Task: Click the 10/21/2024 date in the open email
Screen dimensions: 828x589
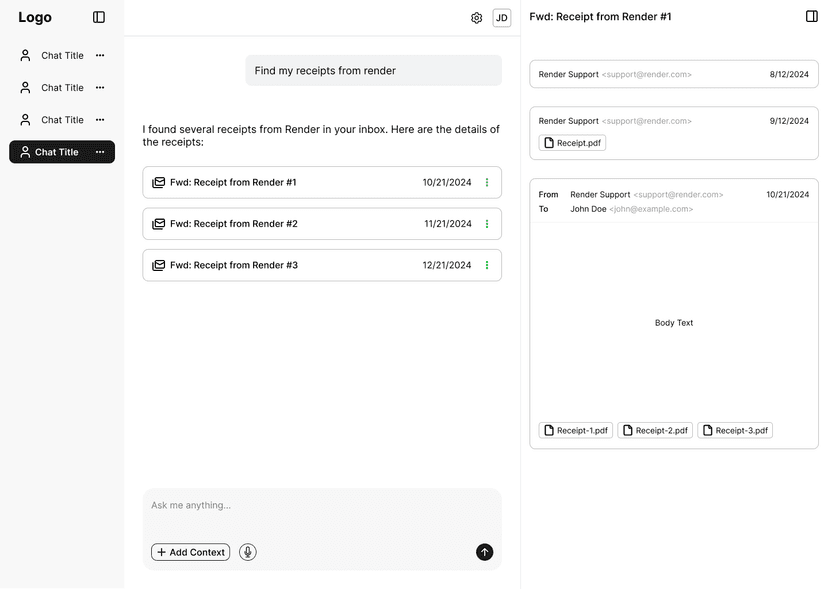Action: pos(787,195)
